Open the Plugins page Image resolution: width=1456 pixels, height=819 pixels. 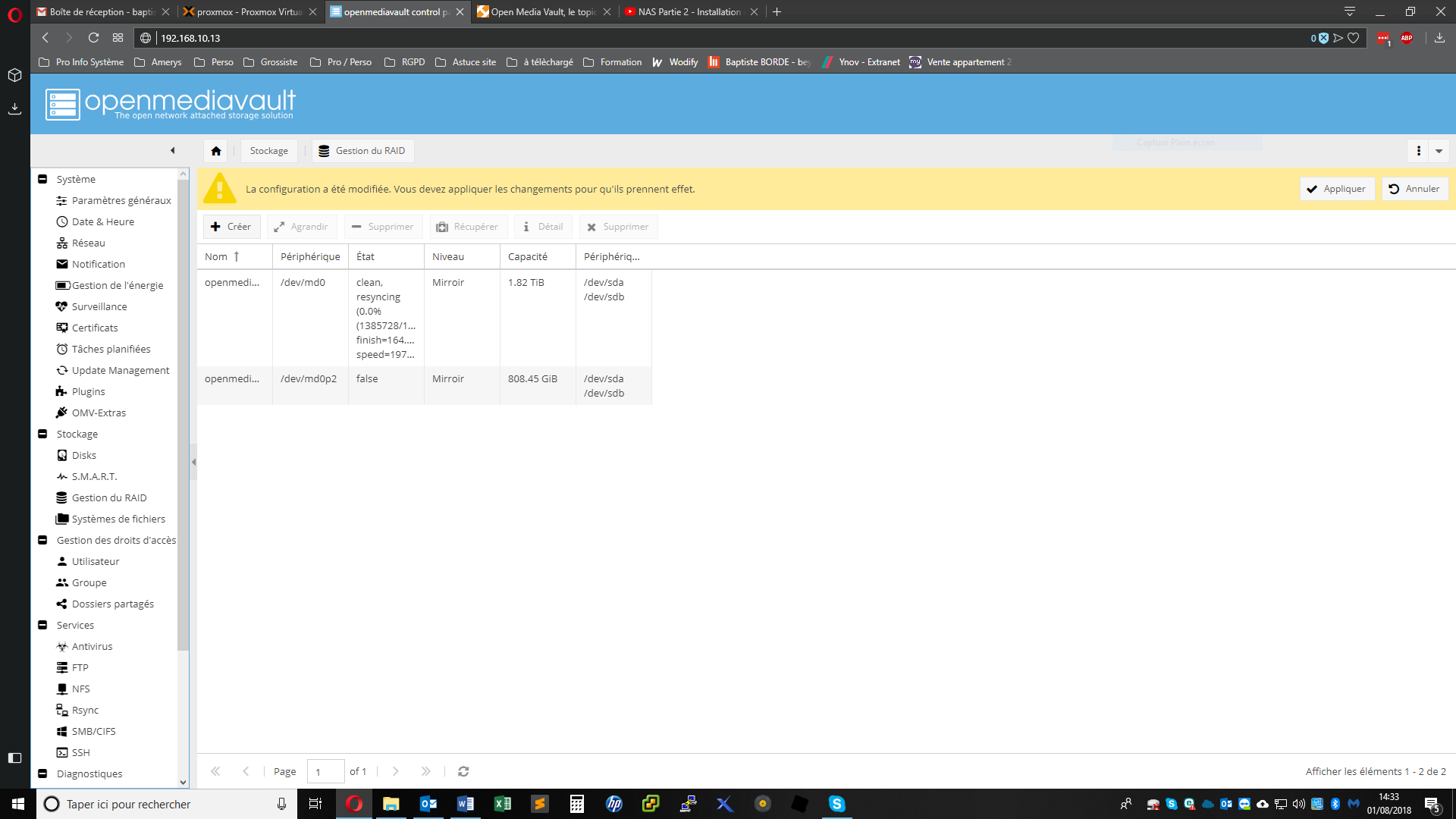[x=88, y=391]
